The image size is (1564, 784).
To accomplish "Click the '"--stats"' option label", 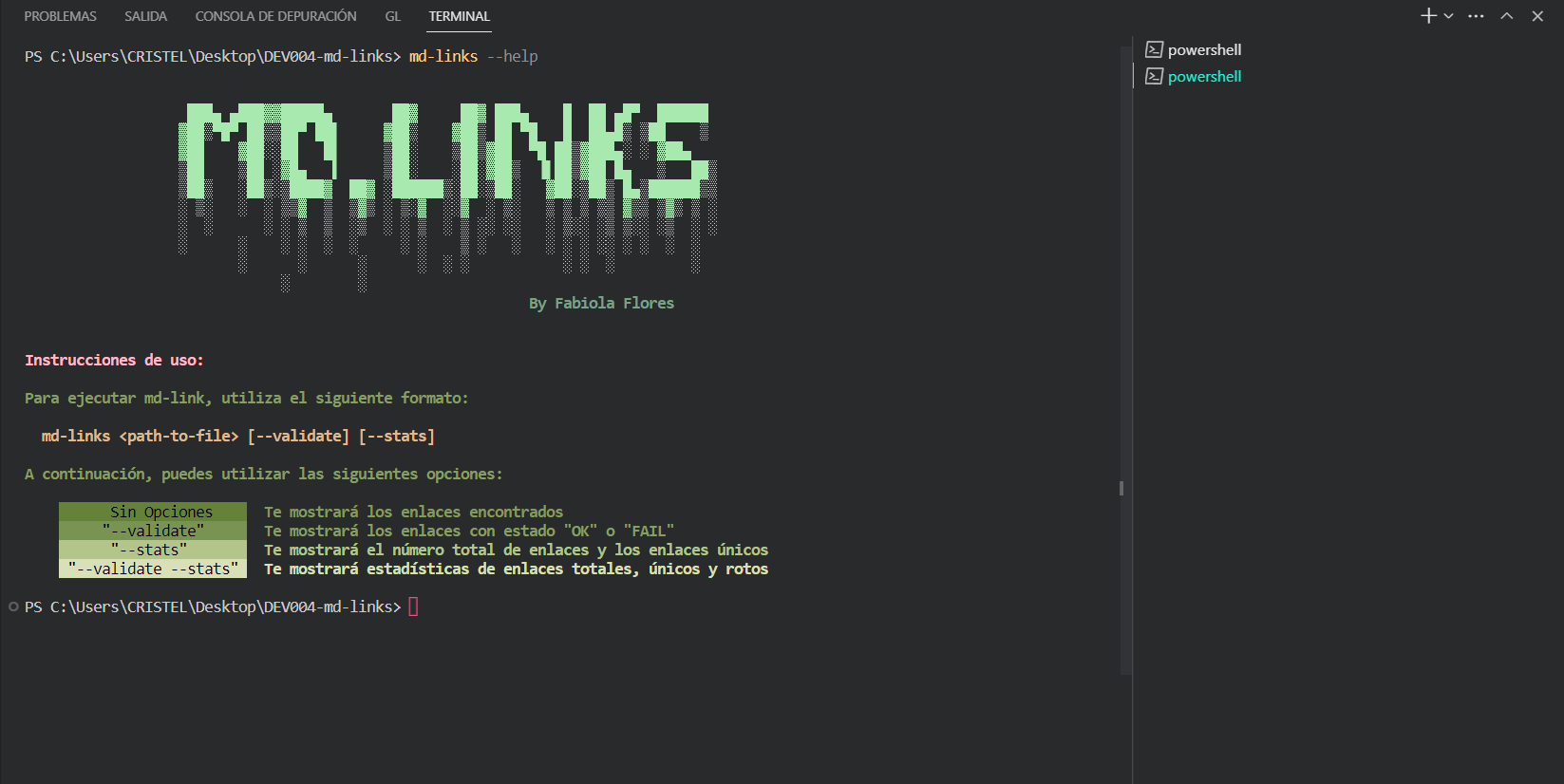I will pos(153,550).
